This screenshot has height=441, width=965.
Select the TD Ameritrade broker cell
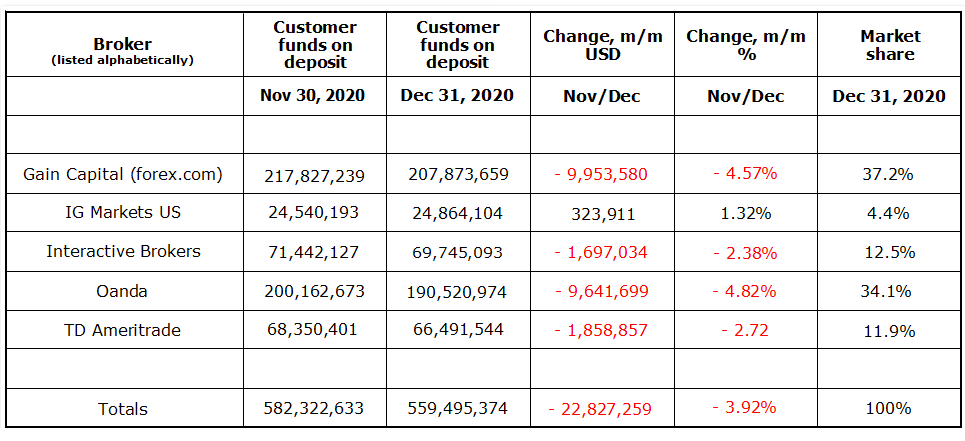pyautogui.click(x=123, y=329)
